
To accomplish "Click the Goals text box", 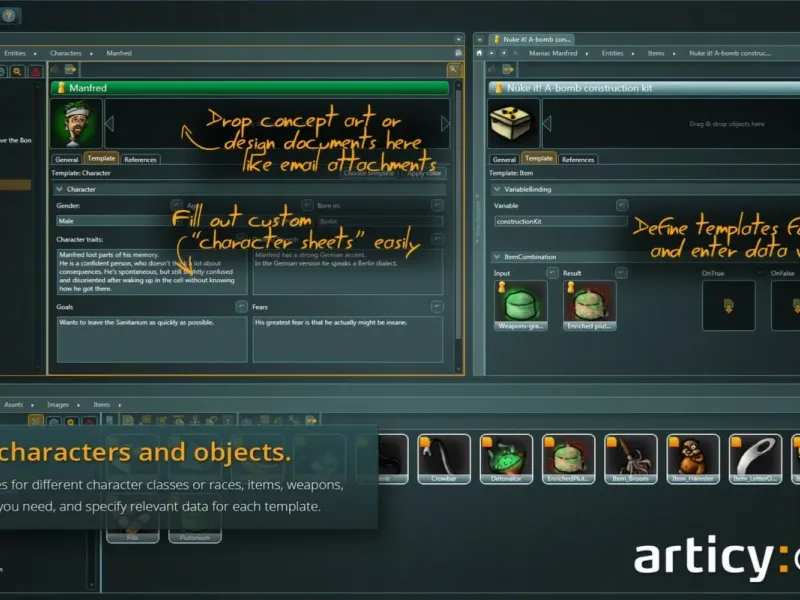I will (x=152, y=339).
